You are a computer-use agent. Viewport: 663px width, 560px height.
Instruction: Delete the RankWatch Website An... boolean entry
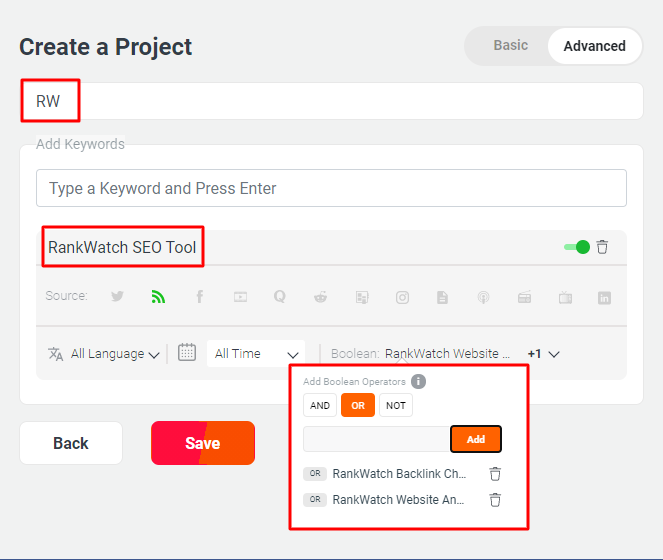click(x=495, y=500)
